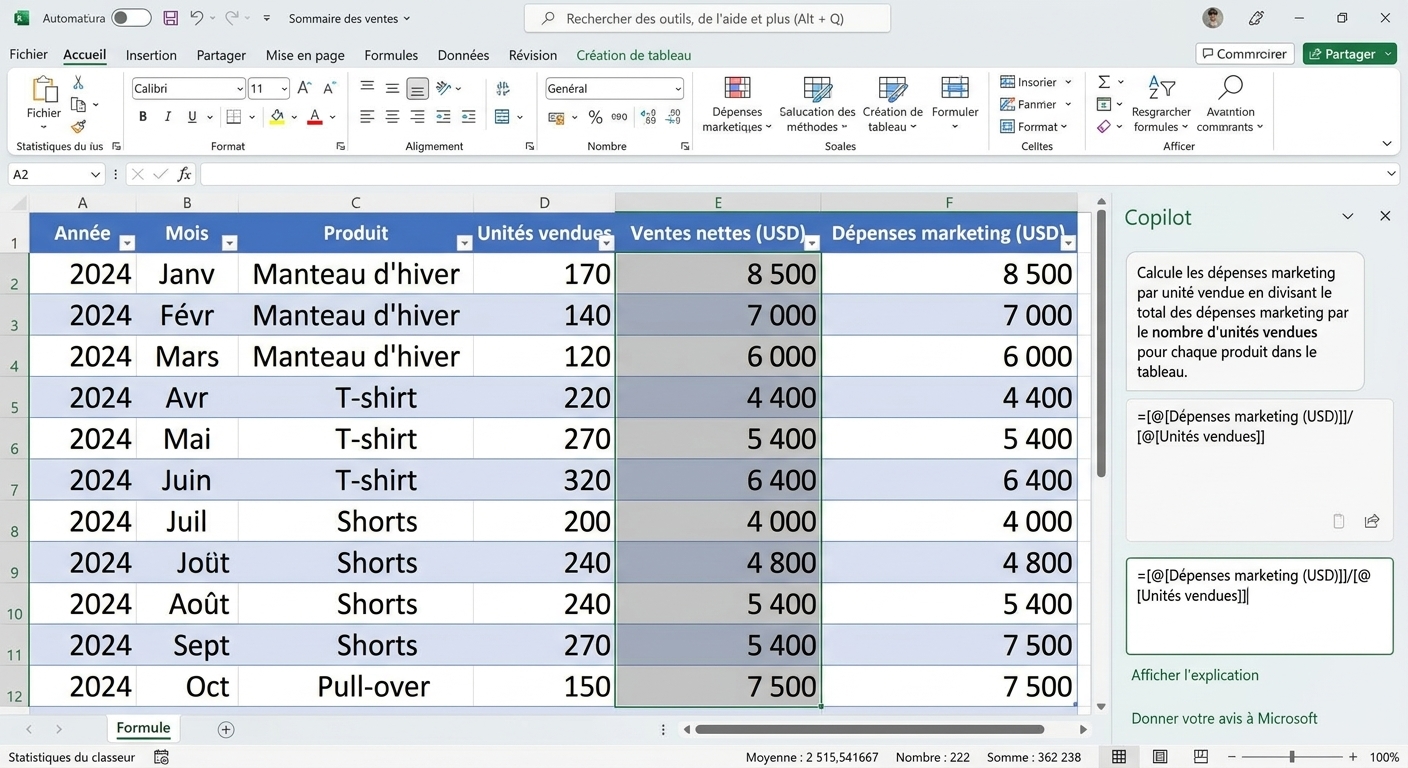This screenshot has height=768, width=1408.
Task: Open the Formules ribbon tab
Action: [x=391, y=55]
